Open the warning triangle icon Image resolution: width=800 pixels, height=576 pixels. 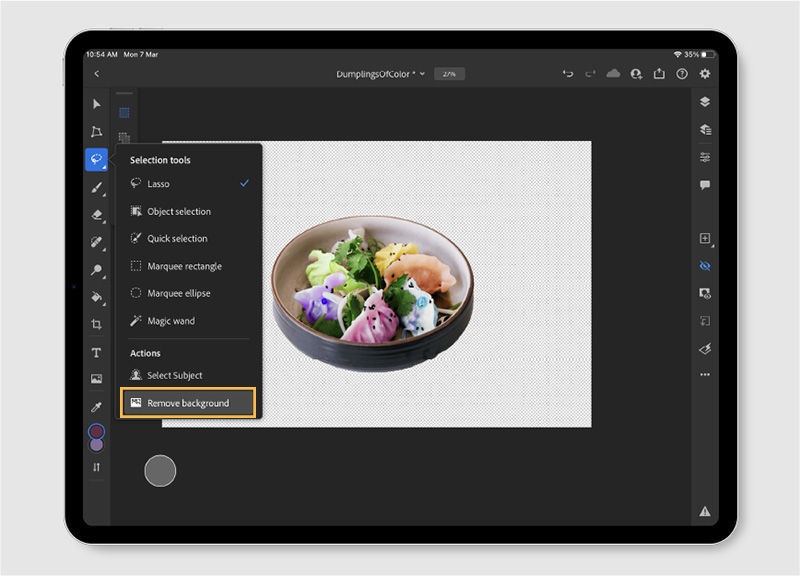point(705,511)
